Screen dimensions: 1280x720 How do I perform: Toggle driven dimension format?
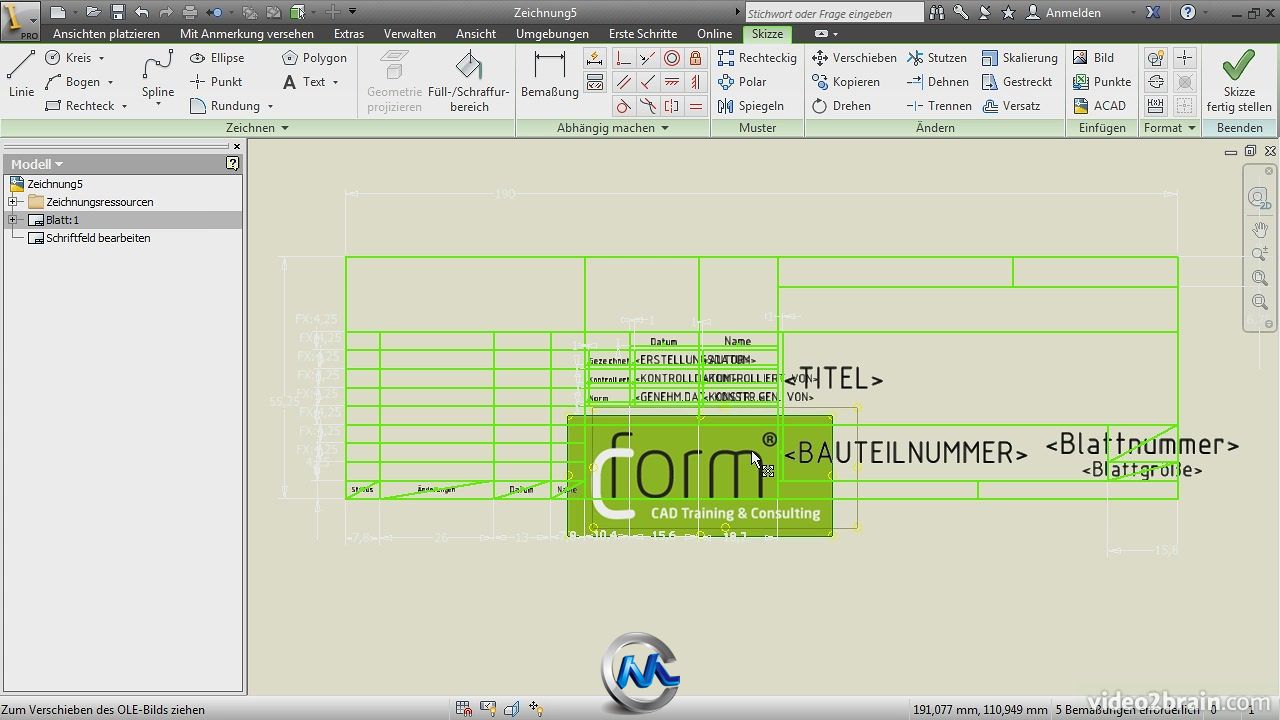click(1156, 106)
